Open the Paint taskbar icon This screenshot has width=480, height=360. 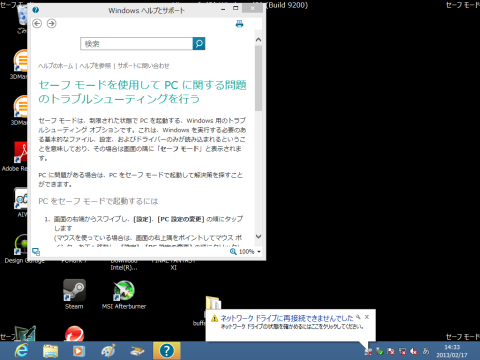coord(108,351)
